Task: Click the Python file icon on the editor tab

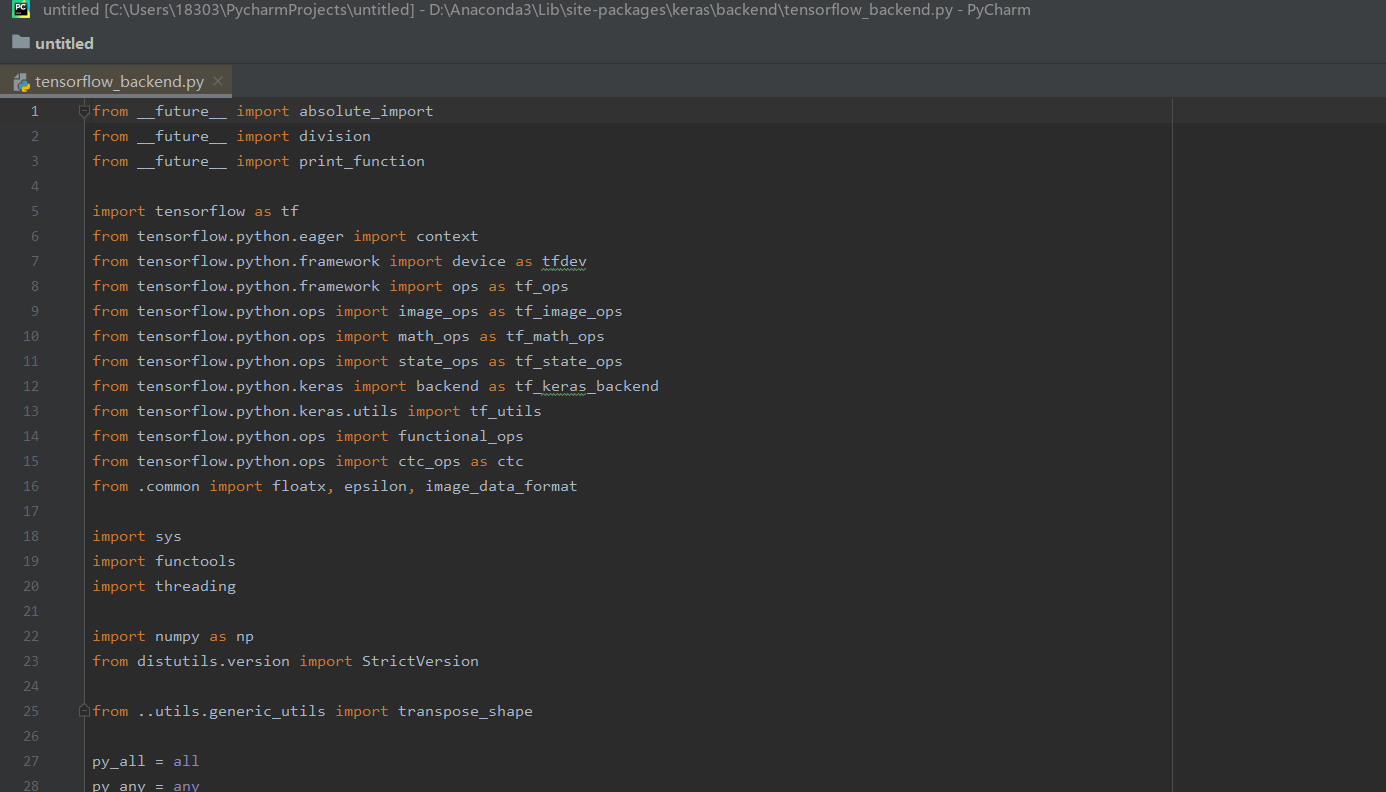Action: coord(20,82)
